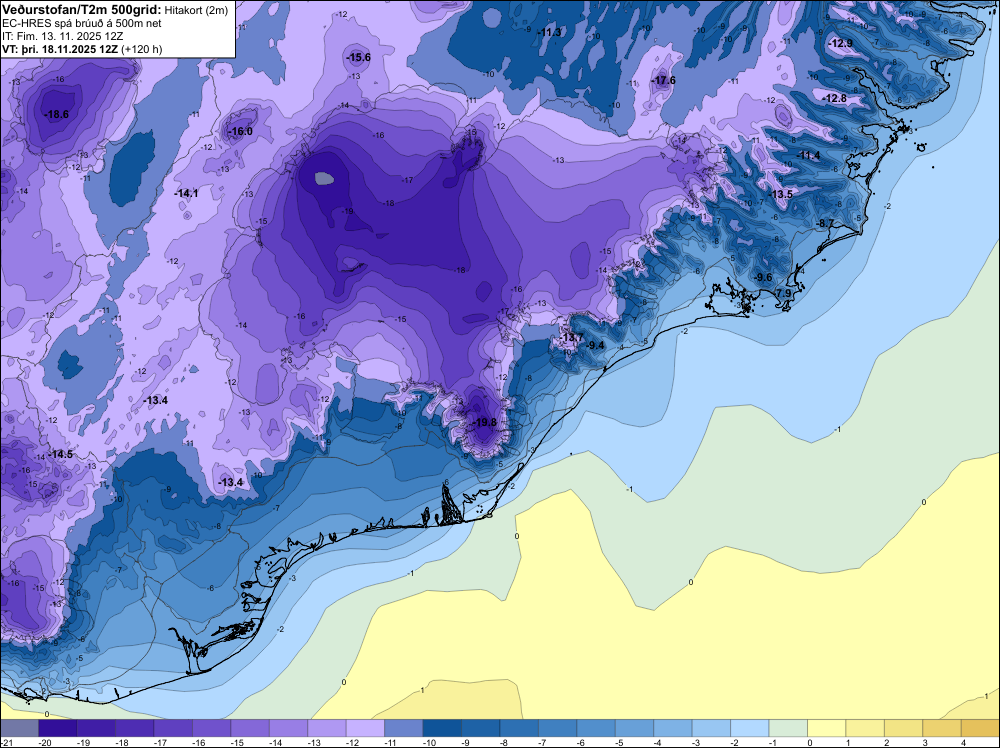Click the -18.6 temperature value on the map
Screen dimensions: 1000x748
[x=56, y=115]
